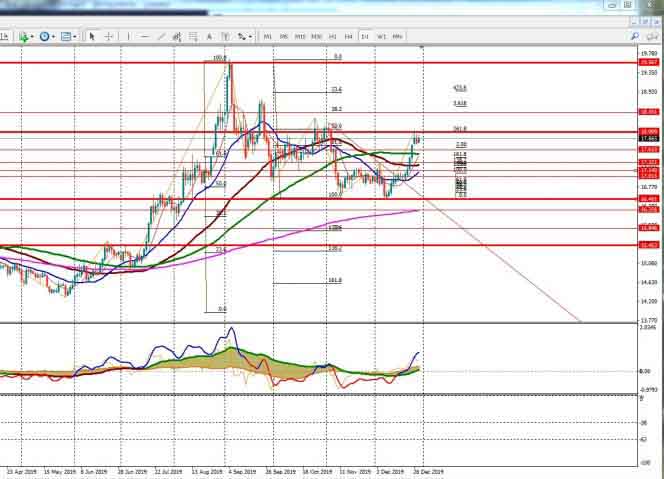Click the Fibonacci '38.2' label near top

point(336,109)
